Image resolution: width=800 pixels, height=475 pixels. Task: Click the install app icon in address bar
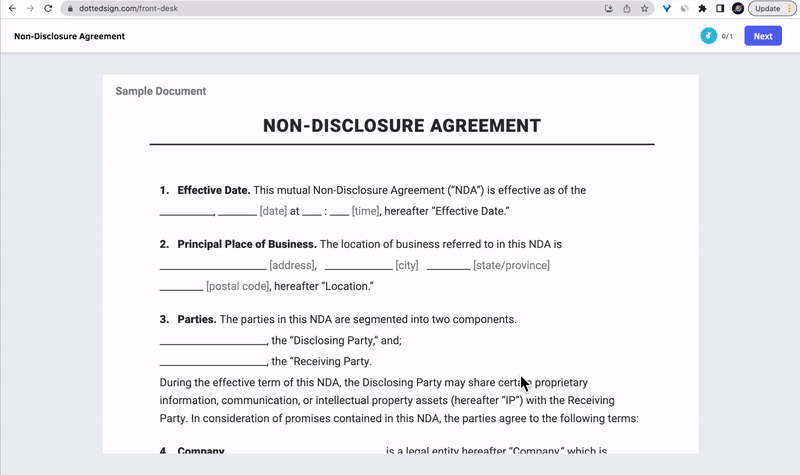(609, 9)
